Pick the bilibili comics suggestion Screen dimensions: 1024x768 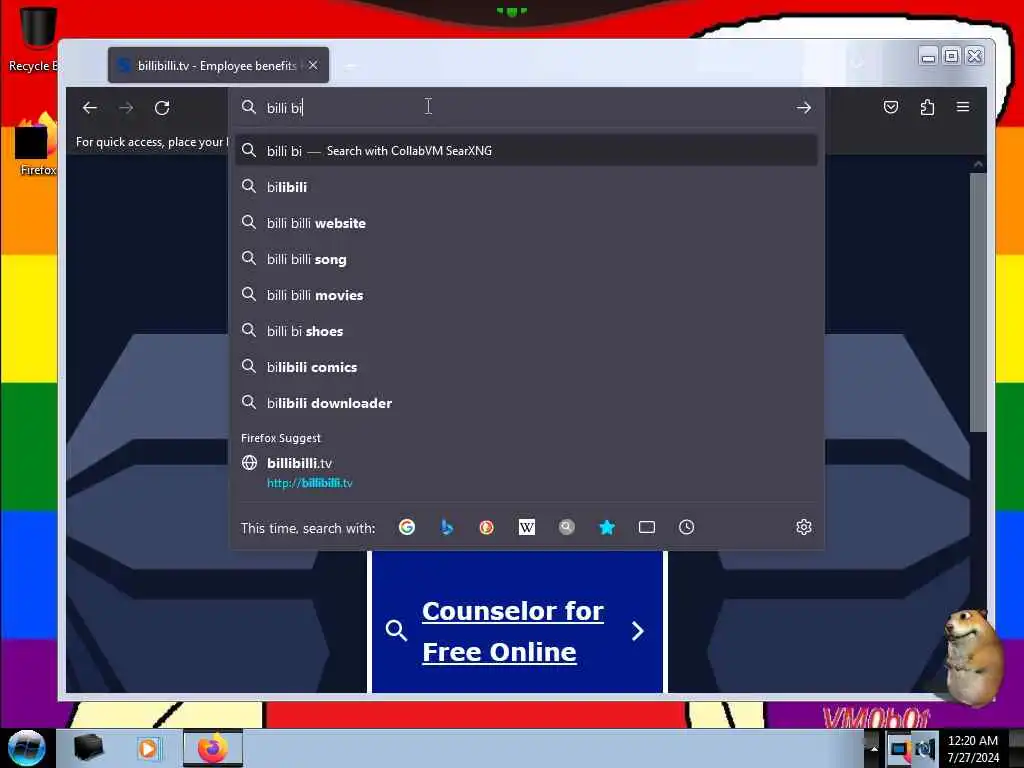[x=526, y=367]
